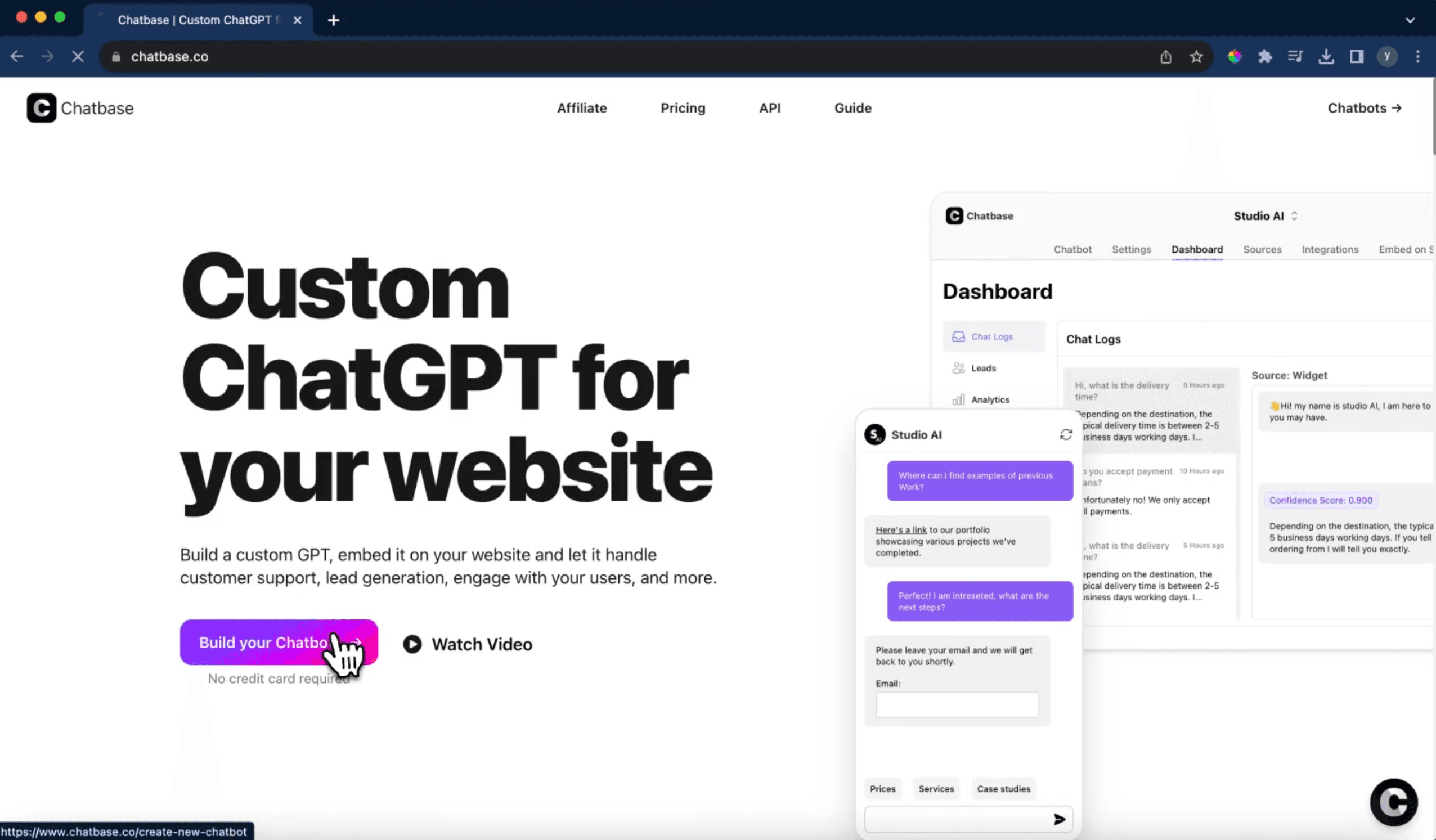The height and width of the screenshot is (840, 1436).
Task: Switch to the Settings tab in preview
Action: [1131, 249]
